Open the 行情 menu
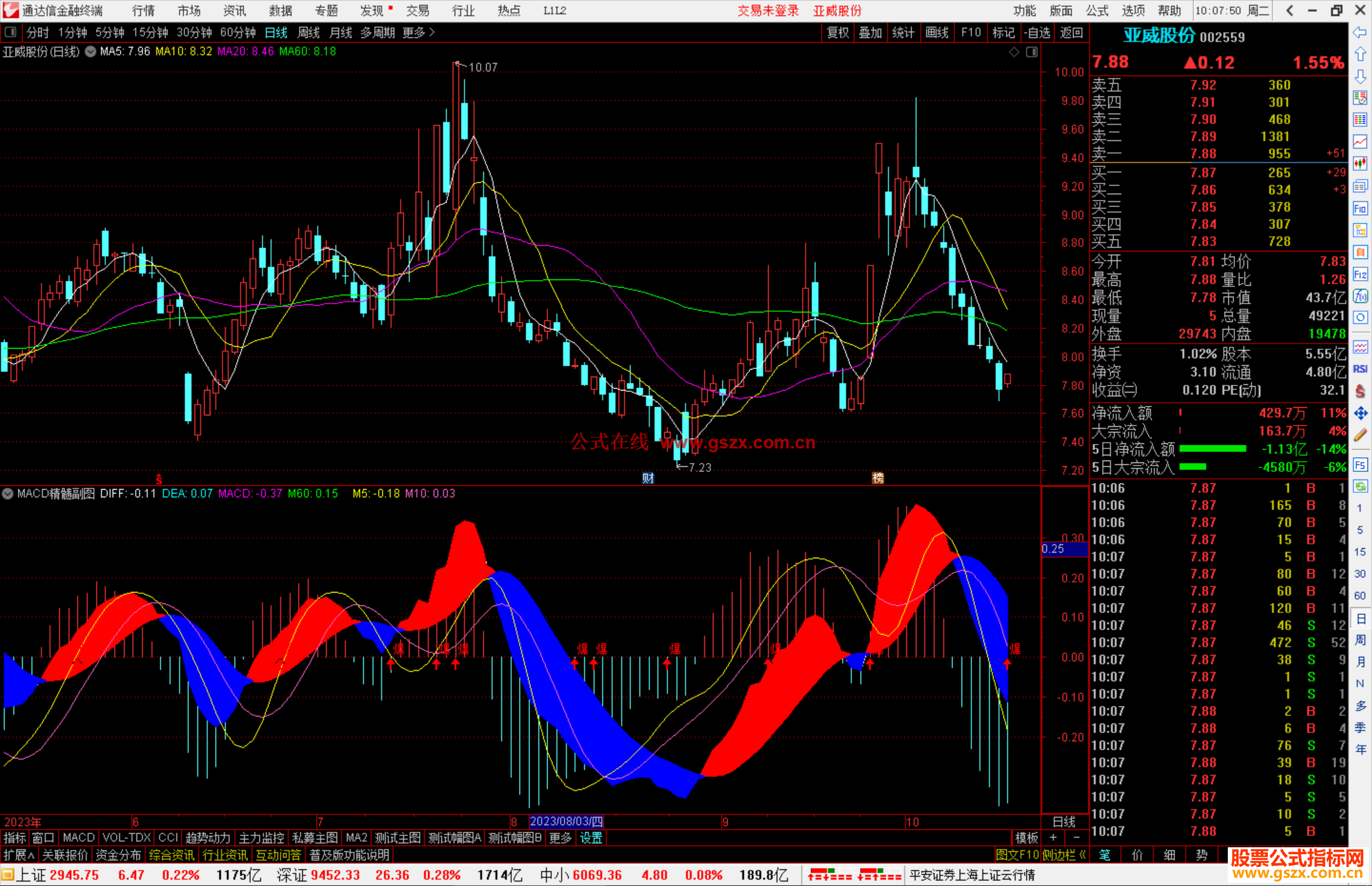The width and height of the screenshot is (1372, 886). pyautogui.click(x=143, y=11)
